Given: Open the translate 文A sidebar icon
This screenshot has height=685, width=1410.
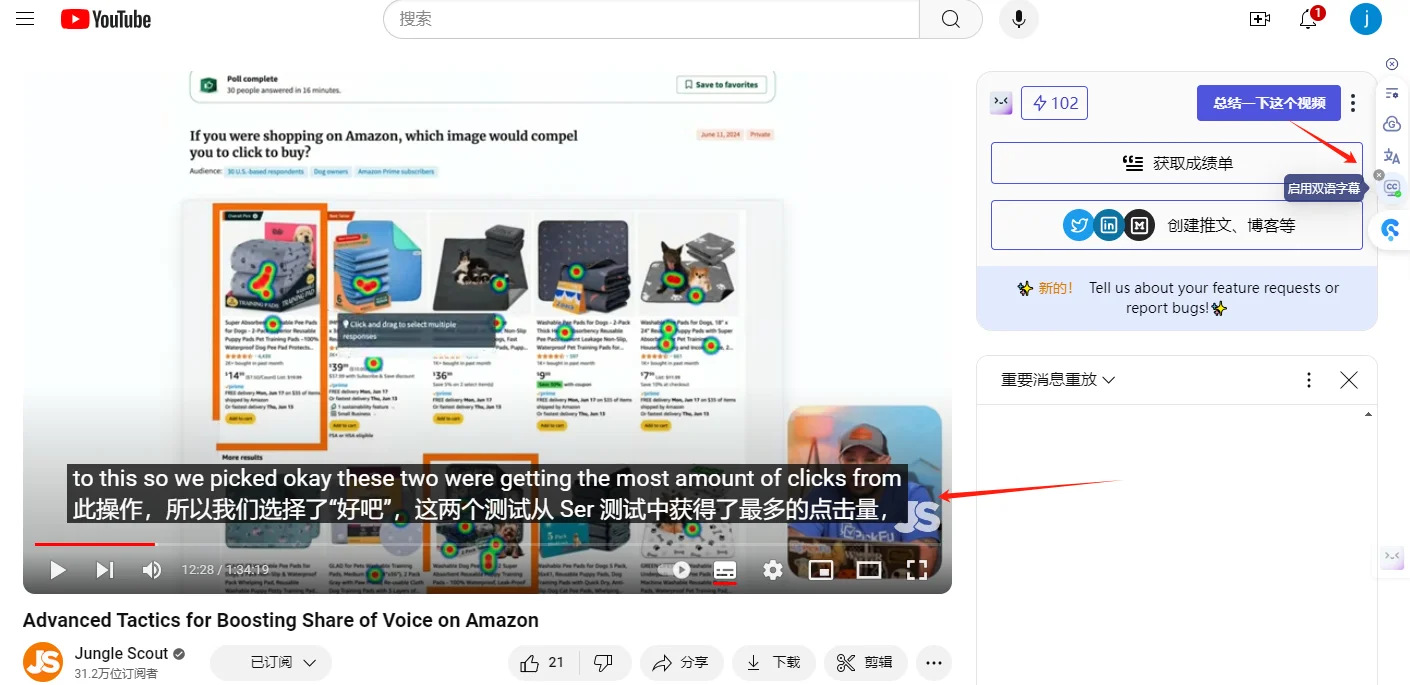Looking at the screenshot, I should [x=1391, y=156].
